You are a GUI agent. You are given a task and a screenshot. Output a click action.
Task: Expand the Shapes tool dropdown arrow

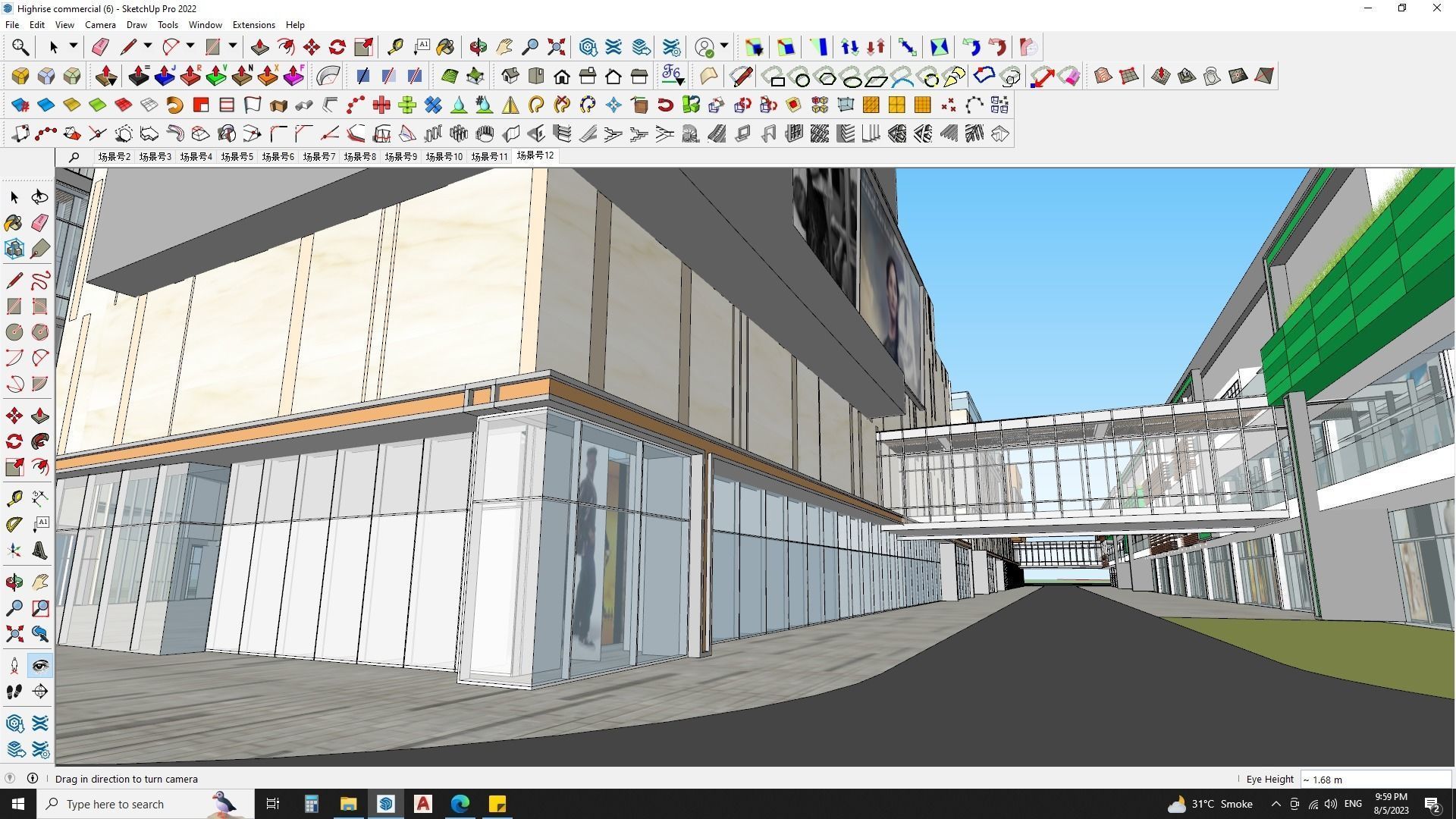[x=233, y=46]
